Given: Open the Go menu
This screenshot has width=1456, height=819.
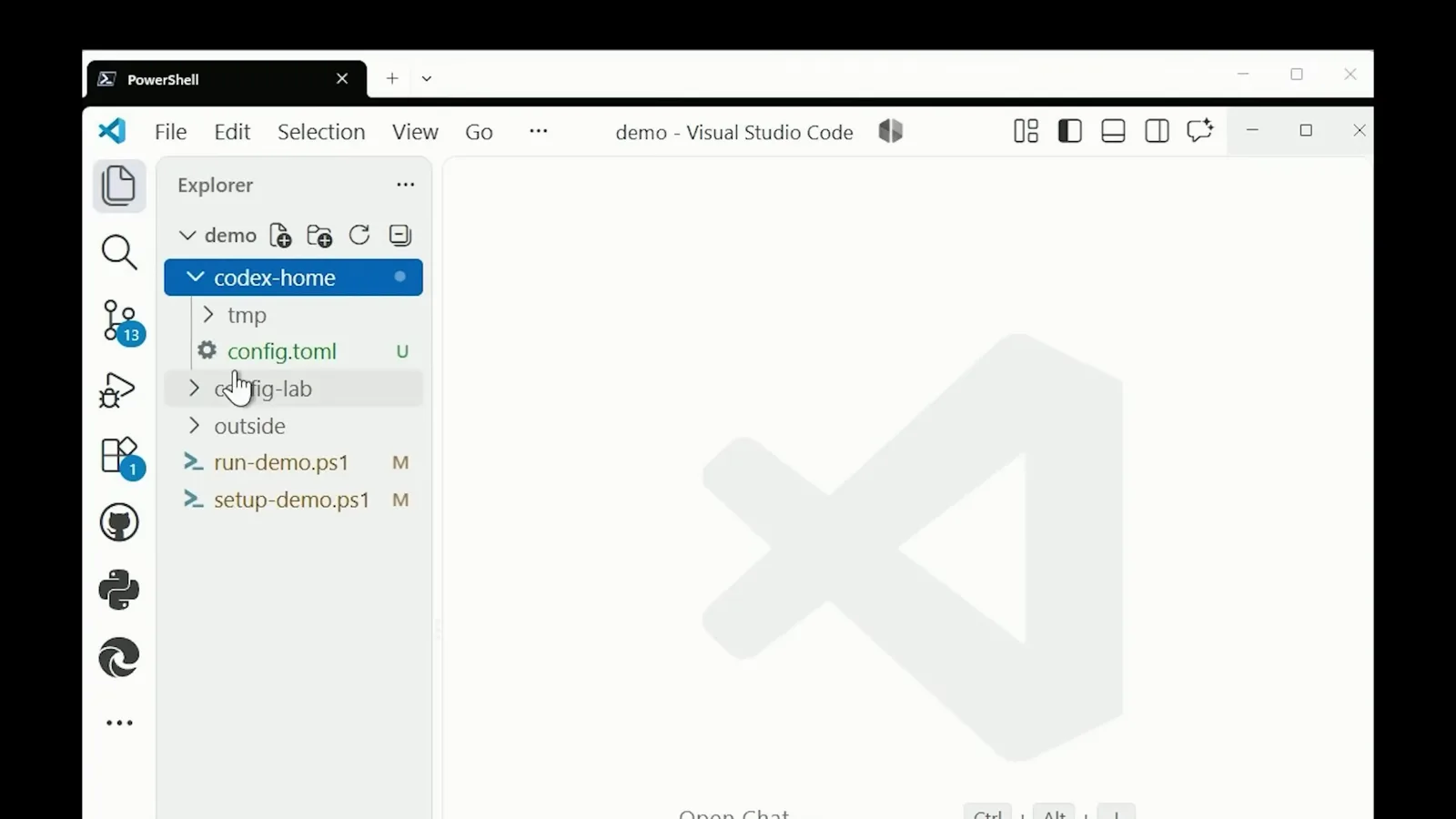Looking at the screenshot, I should [479, 132].
